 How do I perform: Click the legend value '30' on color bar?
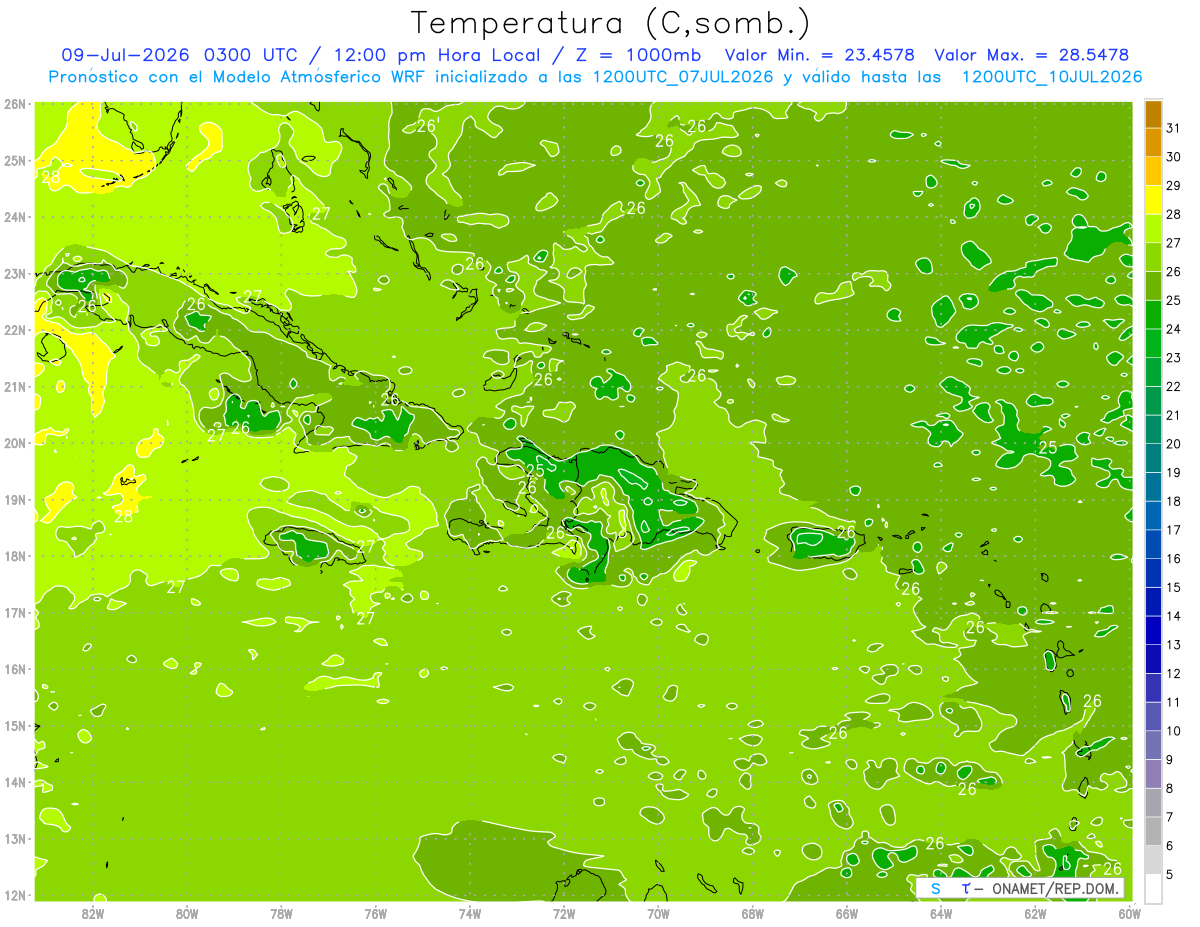tap(1174, 157)
